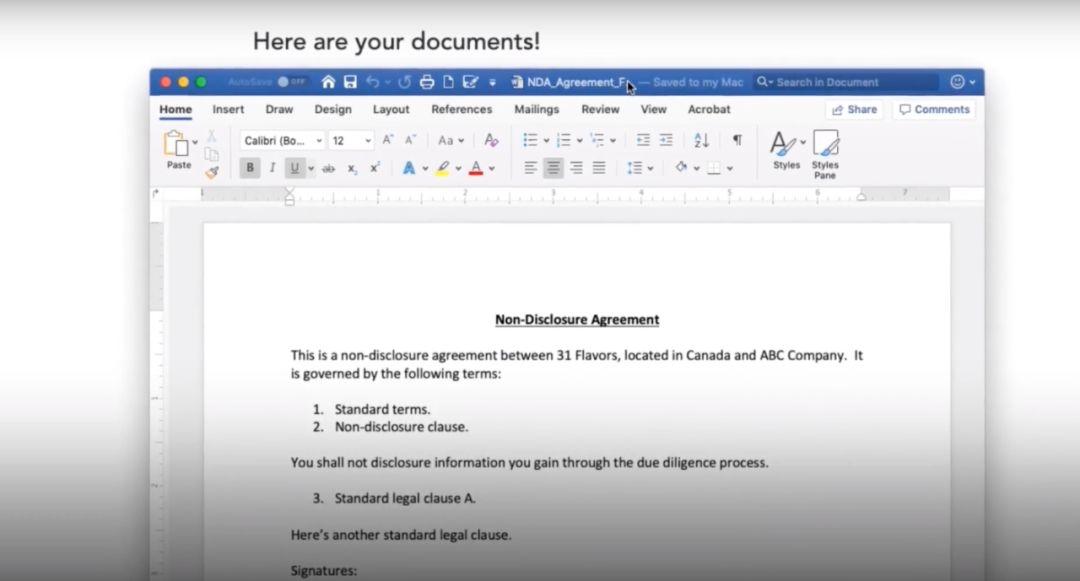
Task: Click the Sort A-Z icon
Action: [701, 140]
